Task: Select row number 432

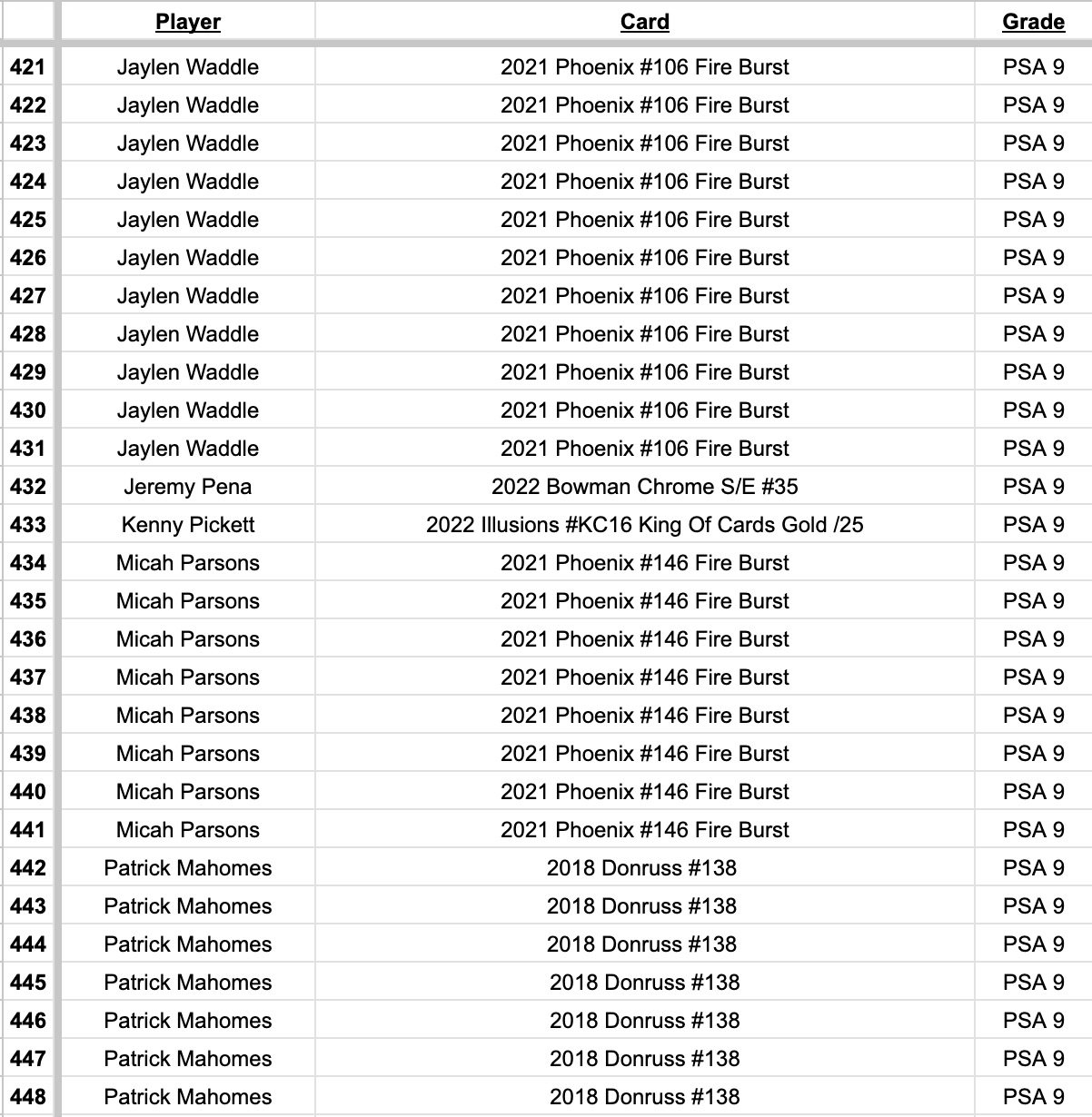Action: click(28, 487)
